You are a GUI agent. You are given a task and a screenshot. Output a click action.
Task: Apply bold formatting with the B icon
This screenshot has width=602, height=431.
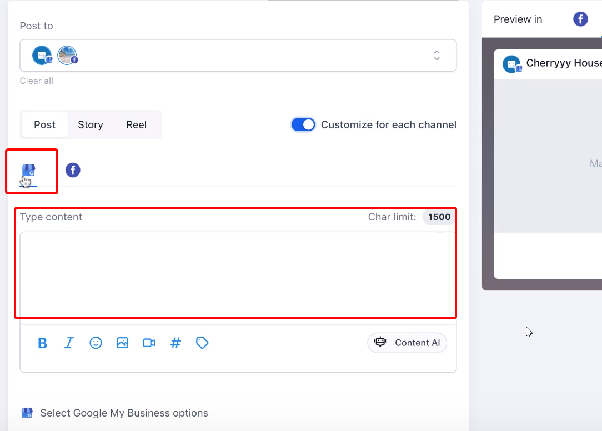pos(43,343)
